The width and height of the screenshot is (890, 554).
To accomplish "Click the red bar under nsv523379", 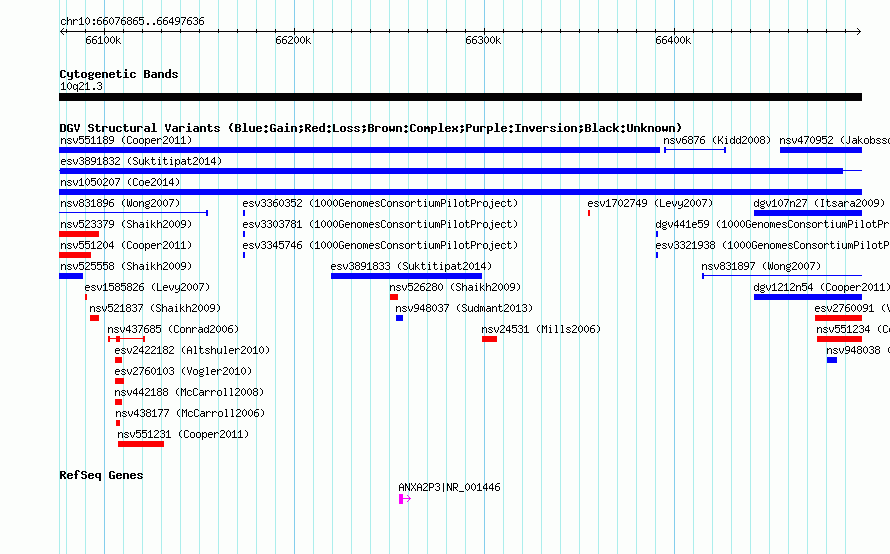I will pyautogui.click(x=79, y=234).
